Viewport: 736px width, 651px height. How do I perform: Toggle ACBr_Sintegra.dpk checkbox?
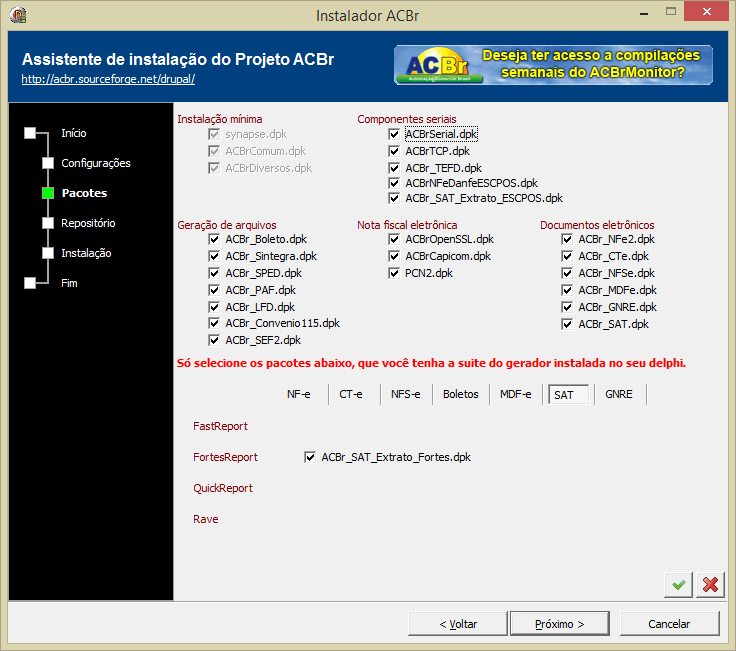point(214,256)
